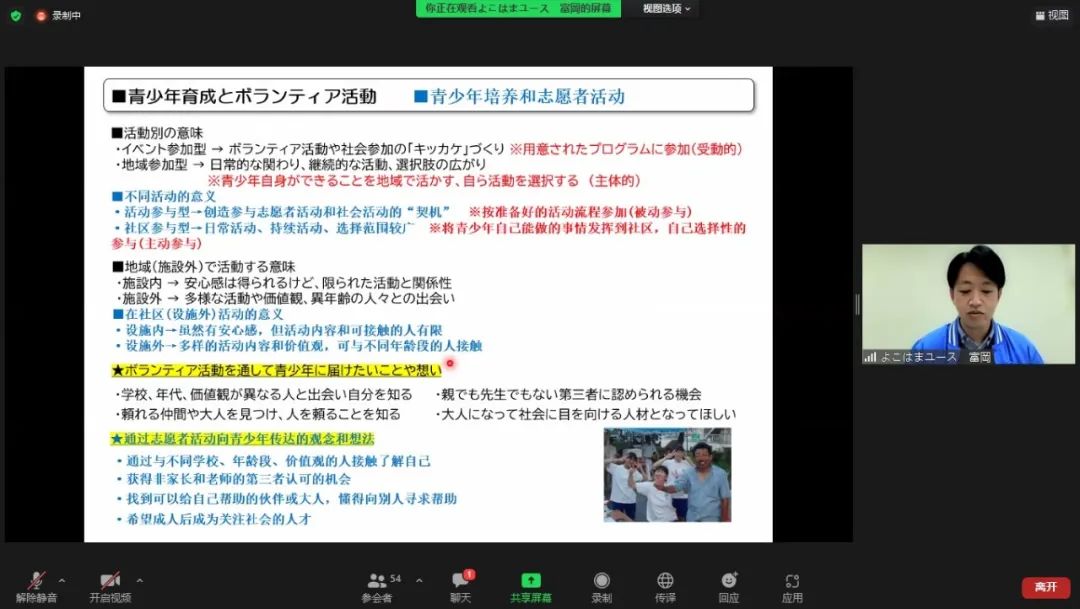Click the green encryption shield icon
1080x609 pixels.
(15, 15)
